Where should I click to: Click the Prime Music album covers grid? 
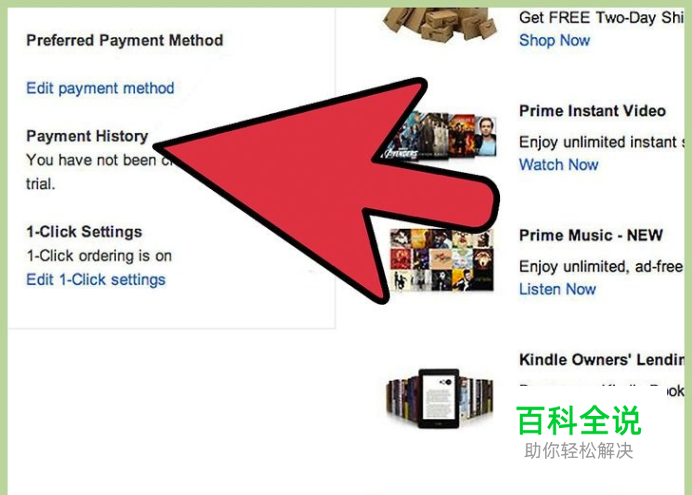pos(441,260)
